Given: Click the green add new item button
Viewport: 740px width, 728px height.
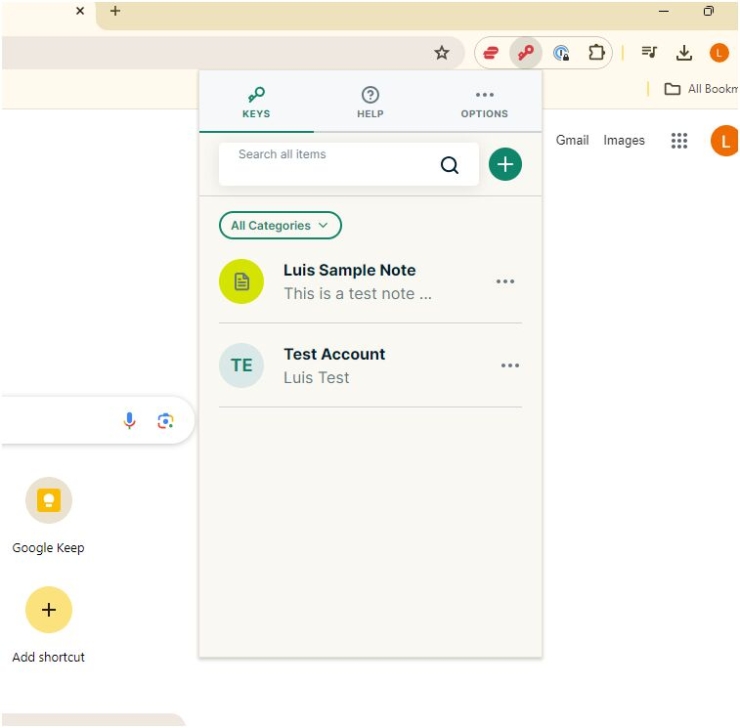Looking at the screenshot, I should pyautogui.click(x=505, y=164).
